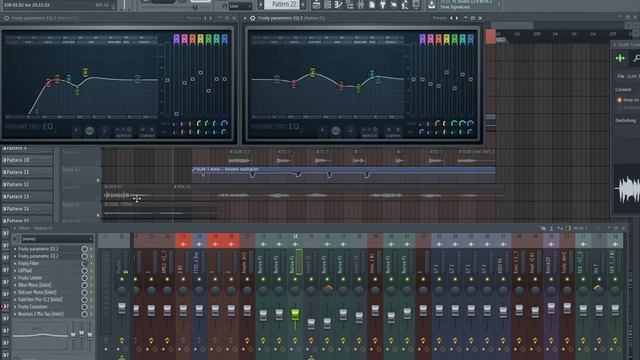Viewport: 640px width, 360px height.
Task: Open the Mixer window menu arrow
Action: 15,228
